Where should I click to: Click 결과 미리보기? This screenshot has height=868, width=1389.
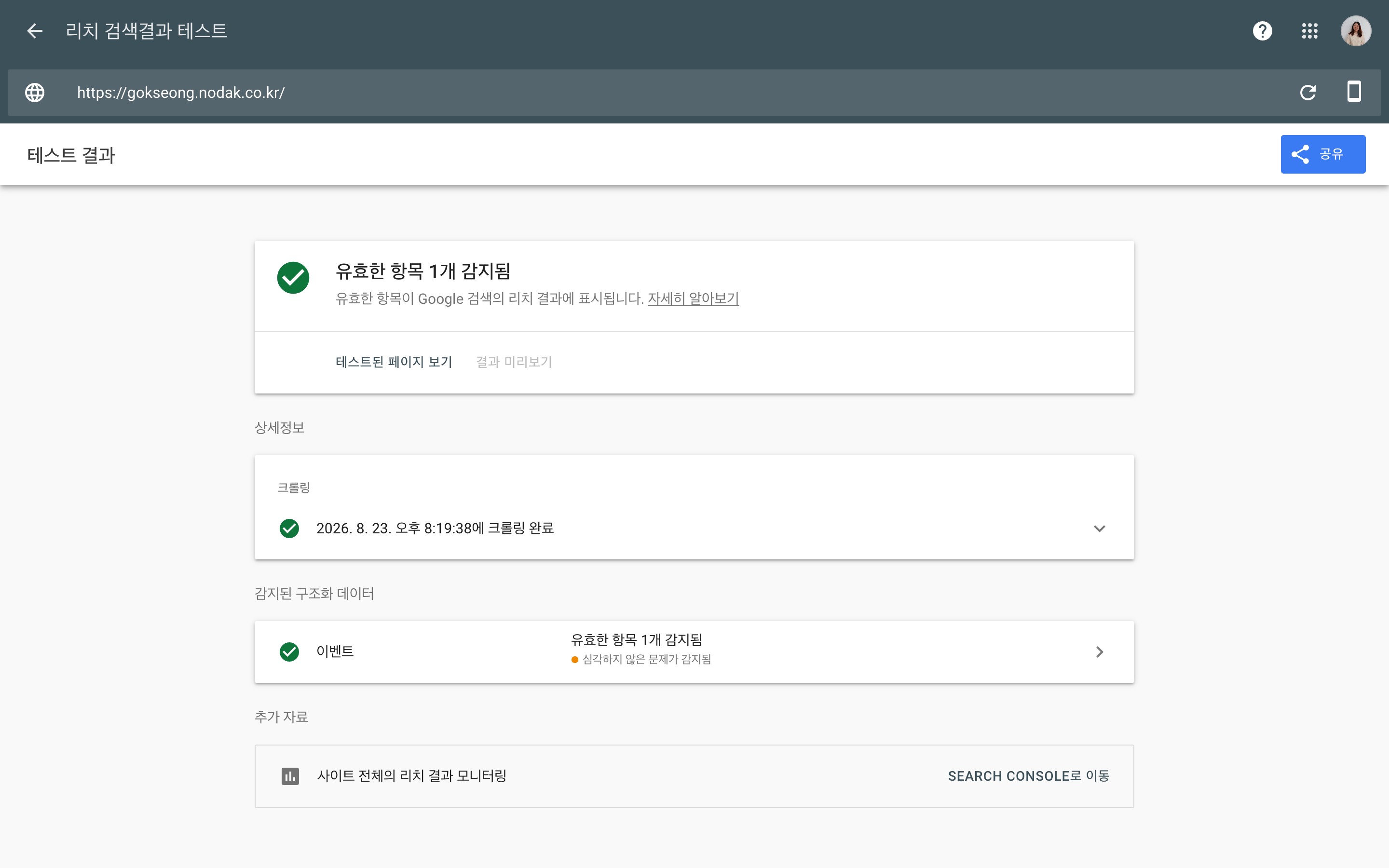(514, 362)
